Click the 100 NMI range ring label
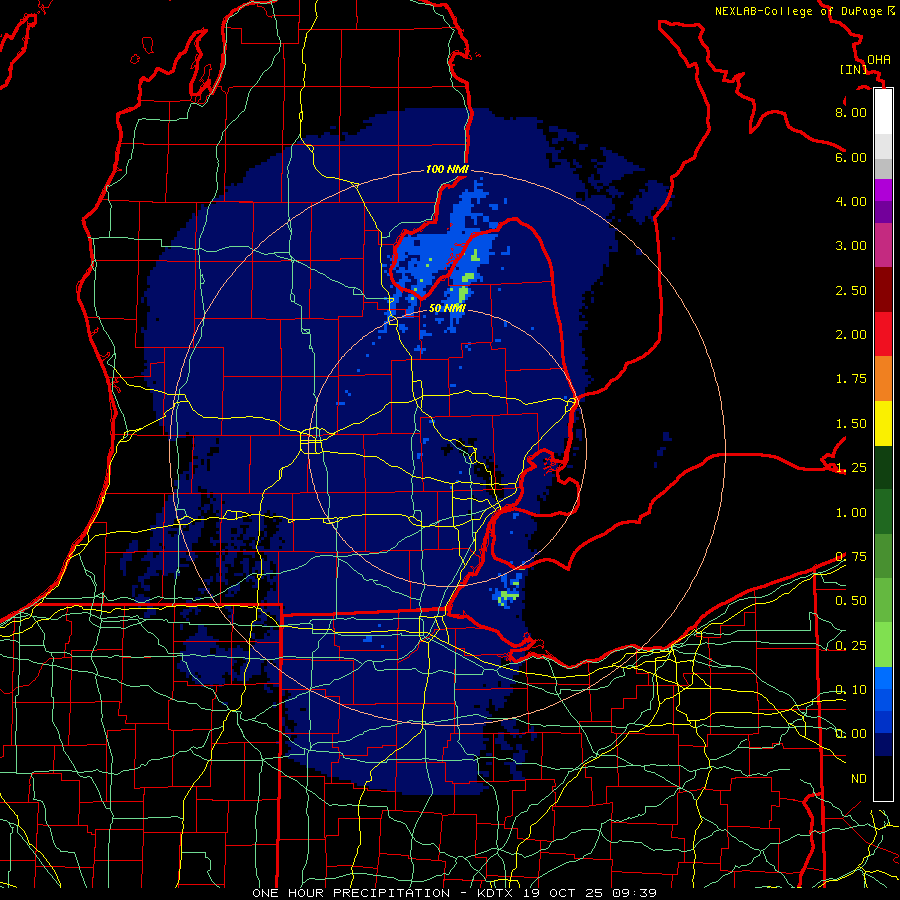900x900 pixels. [x=447, y=169]
